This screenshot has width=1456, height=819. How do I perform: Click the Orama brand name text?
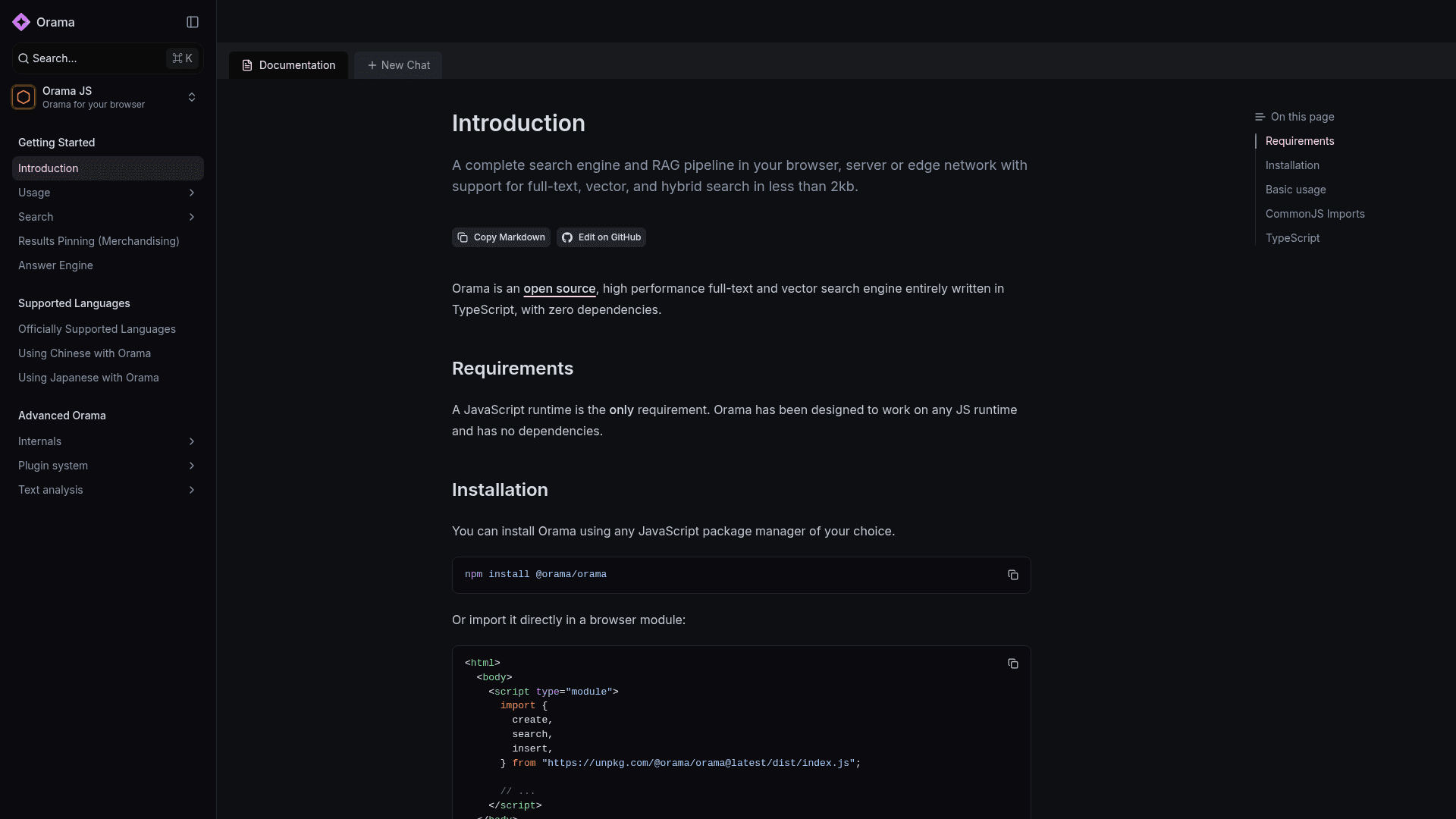pos(55,22)
